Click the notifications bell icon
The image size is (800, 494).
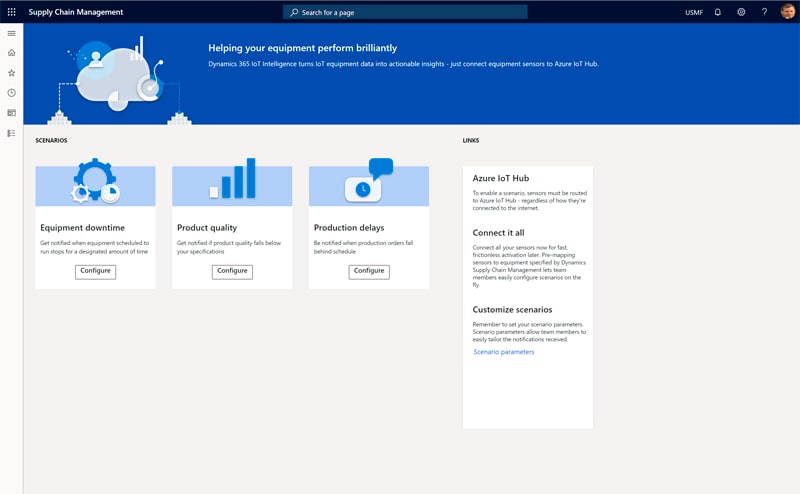(x=717, y=12)
